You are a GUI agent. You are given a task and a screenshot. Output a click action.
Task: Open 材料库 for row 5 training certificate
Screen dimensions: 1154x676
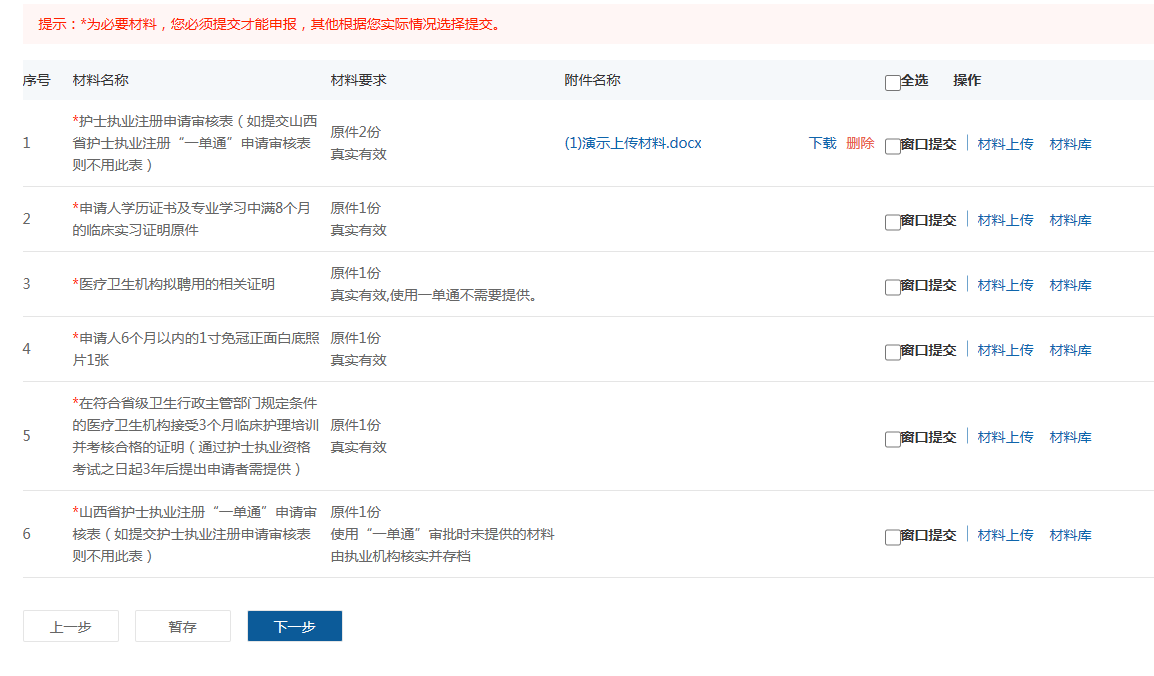[1070, 437]
